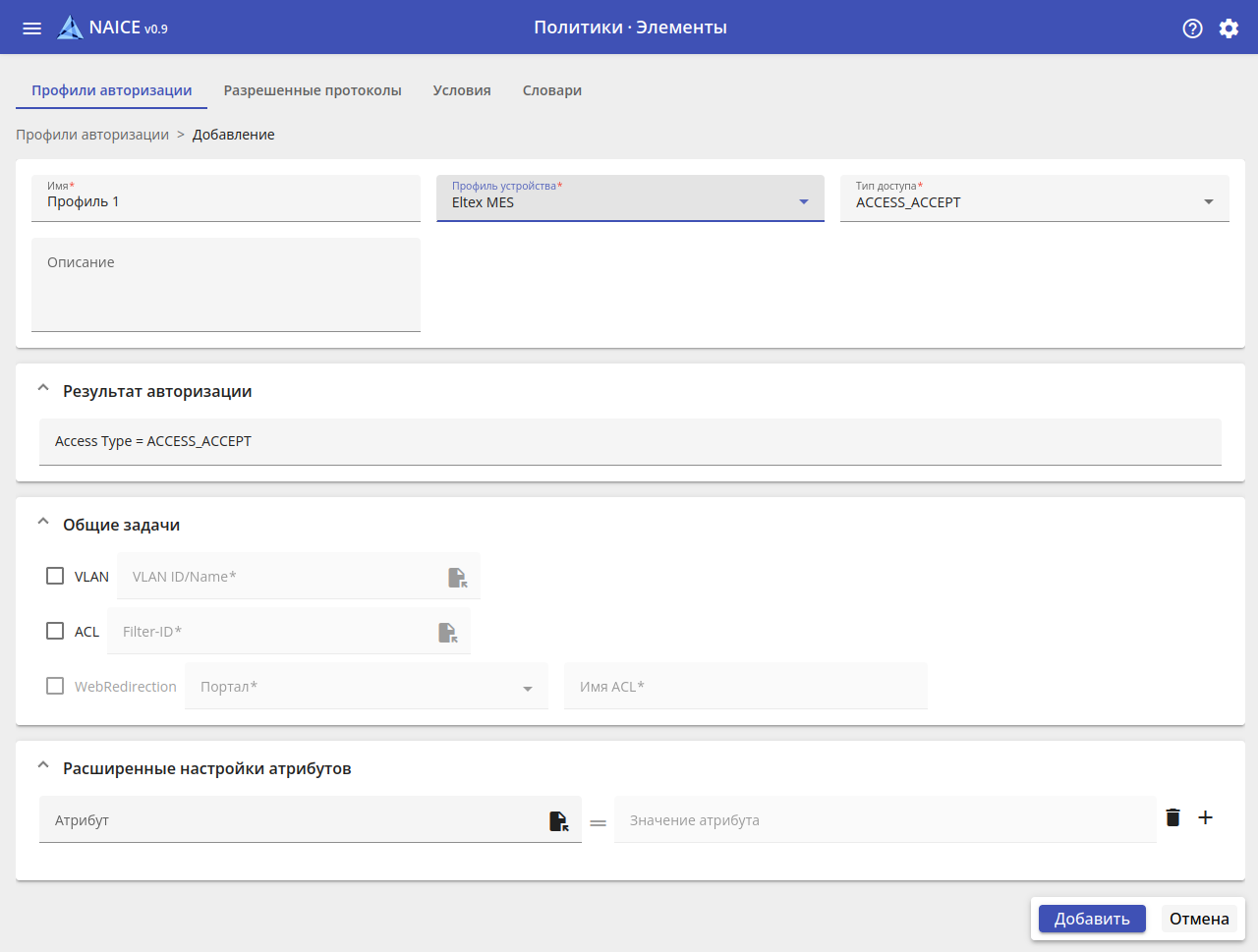The height and width of the screenshot is (952, 1258).
Task: Click the attribute picker icon in Атрибут field
Action: tap(558, 820)
